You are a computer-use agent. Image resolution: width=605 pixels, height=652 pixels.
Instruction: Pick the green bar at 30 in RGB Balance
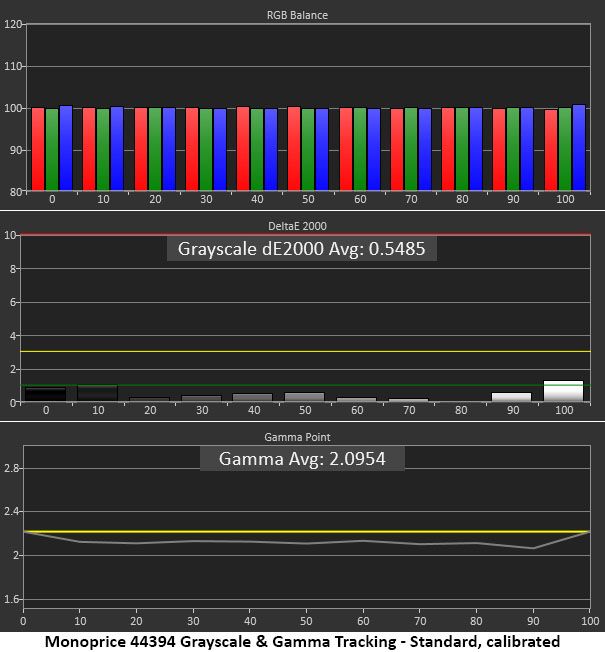click(x=206, y=149)
